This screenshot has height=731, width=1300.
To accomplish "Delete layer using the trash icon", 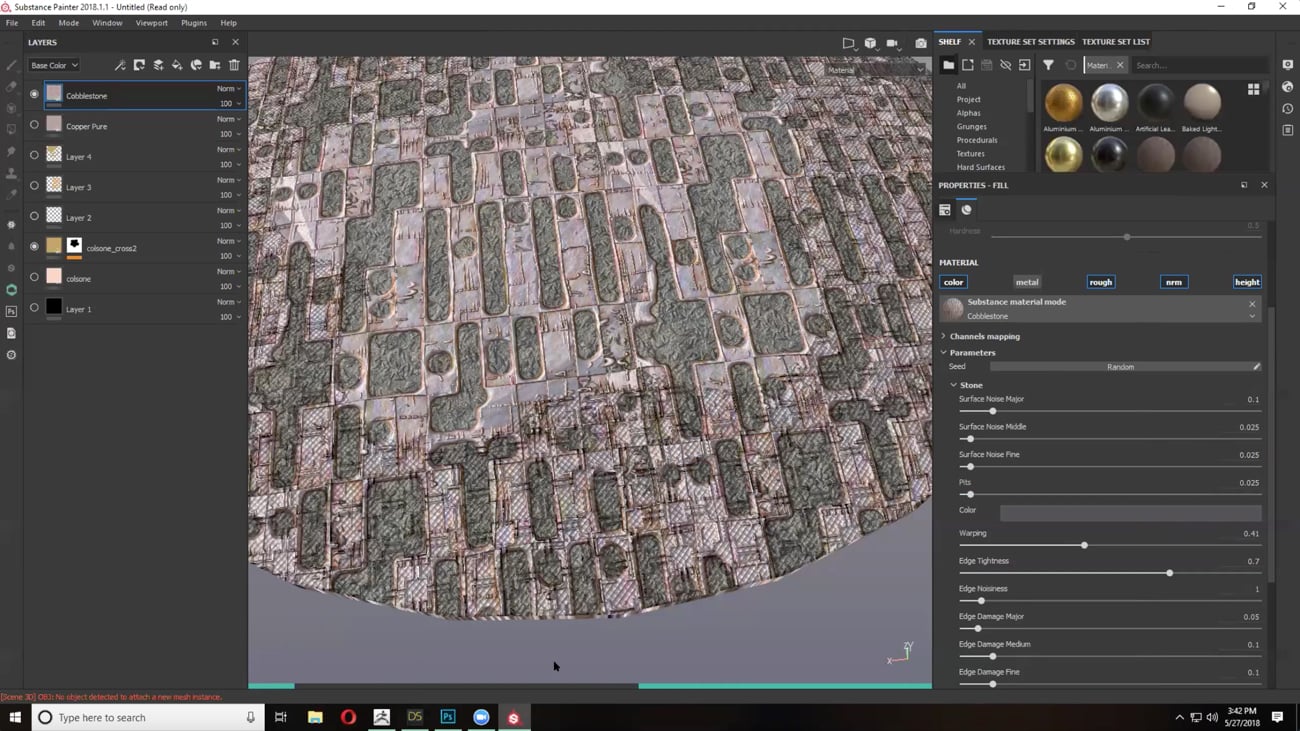I will 234,66.
